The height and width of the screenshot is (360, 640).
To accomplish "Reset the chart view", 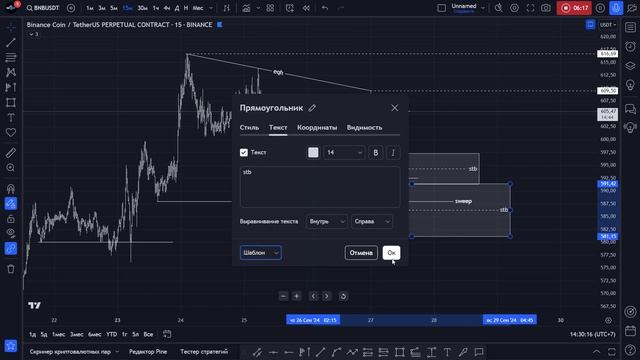I will (343, 296).
